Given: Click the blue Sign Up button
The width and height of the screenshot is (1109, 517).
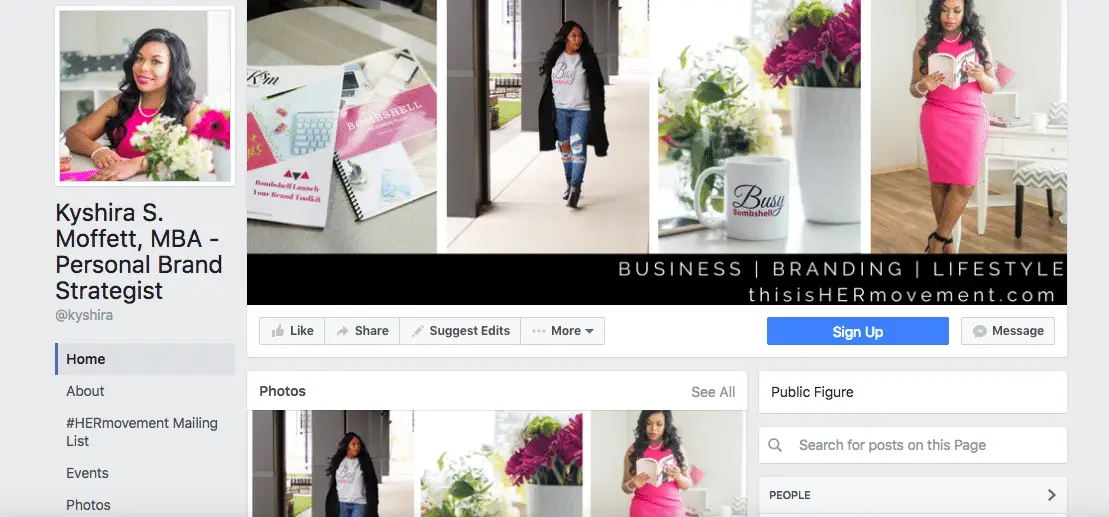Looking at the screenshot, I should point(858,331).
